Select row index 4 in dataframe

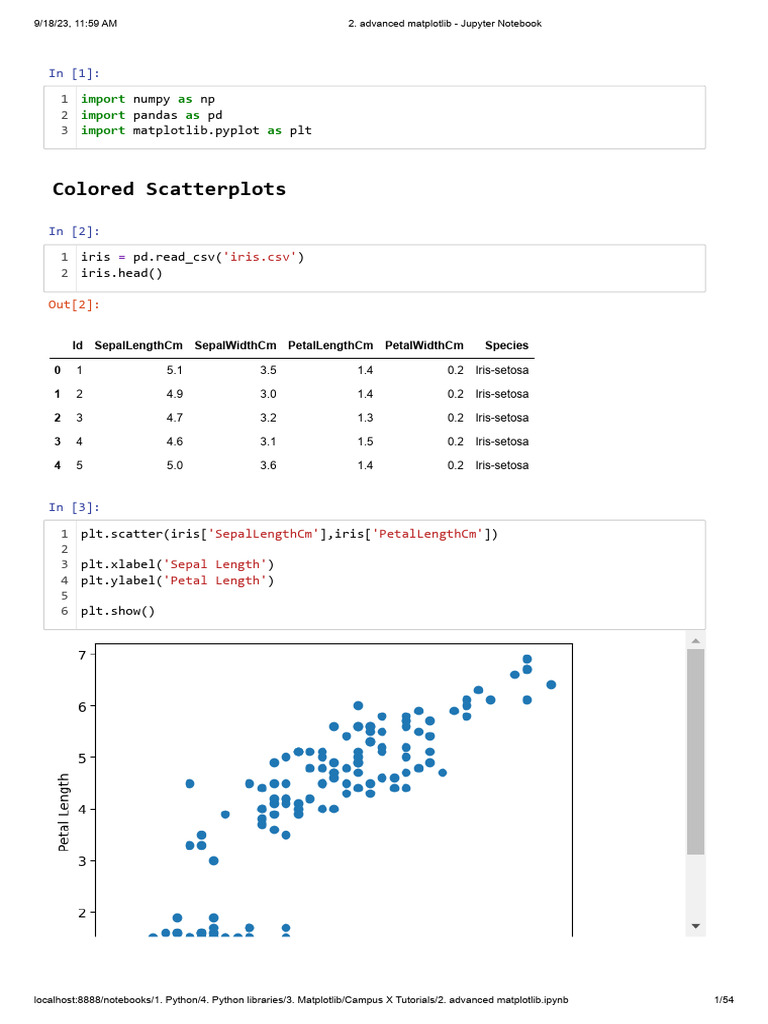click(x=58, y=465)
